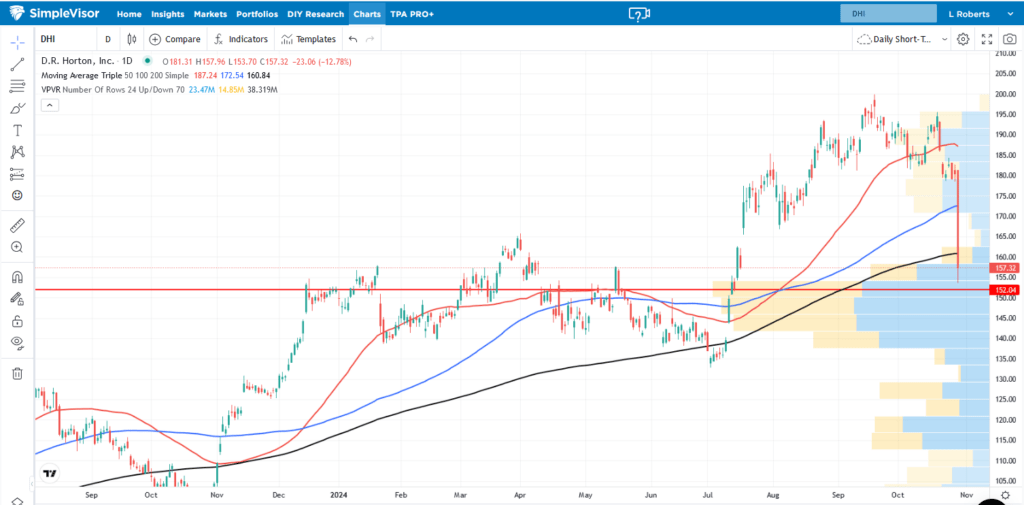The width and height of the screenshot is (1024, 505).
Task: Toggle magnet mode
Action: click(17, 277)
